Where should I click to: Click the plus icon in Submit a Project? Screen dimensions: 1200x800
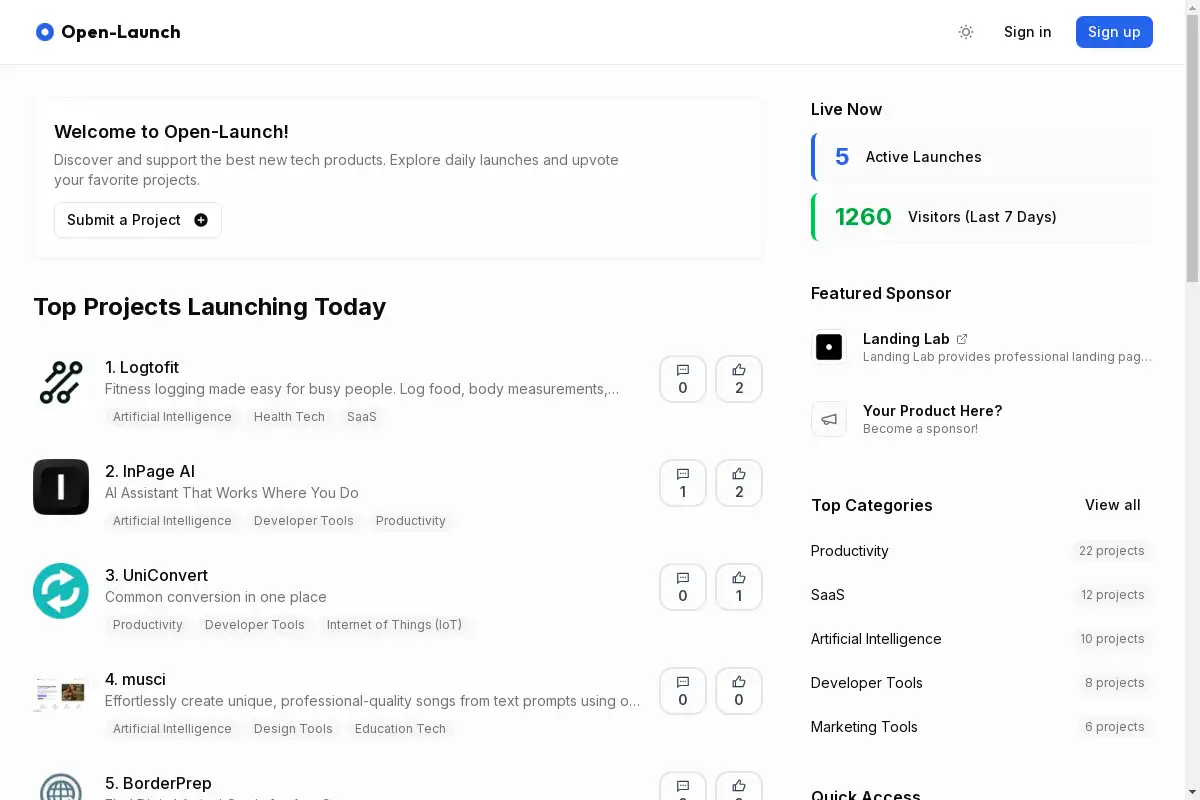201,220
